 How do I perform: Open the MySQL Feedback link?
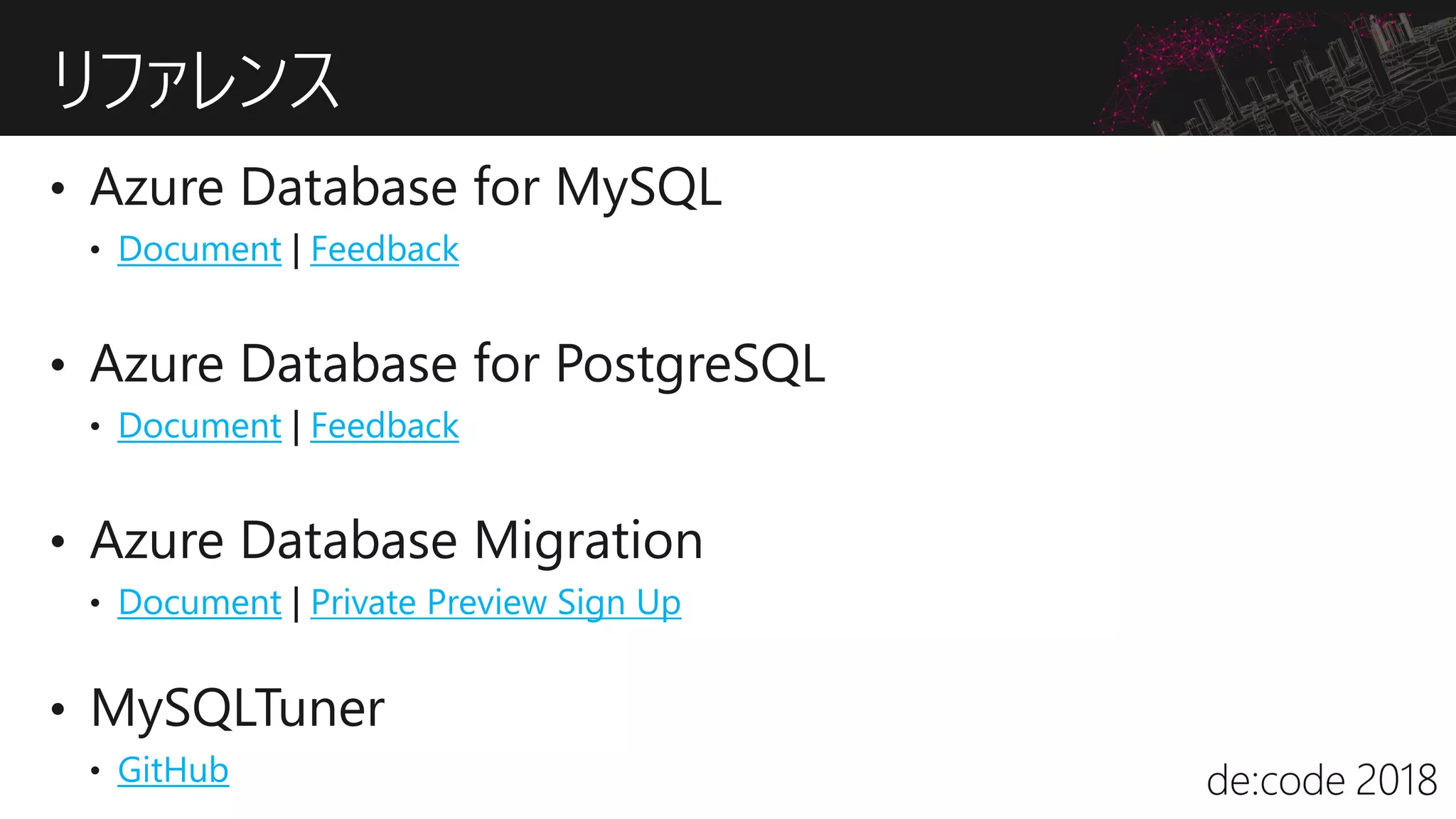click(x=385, y=250)
